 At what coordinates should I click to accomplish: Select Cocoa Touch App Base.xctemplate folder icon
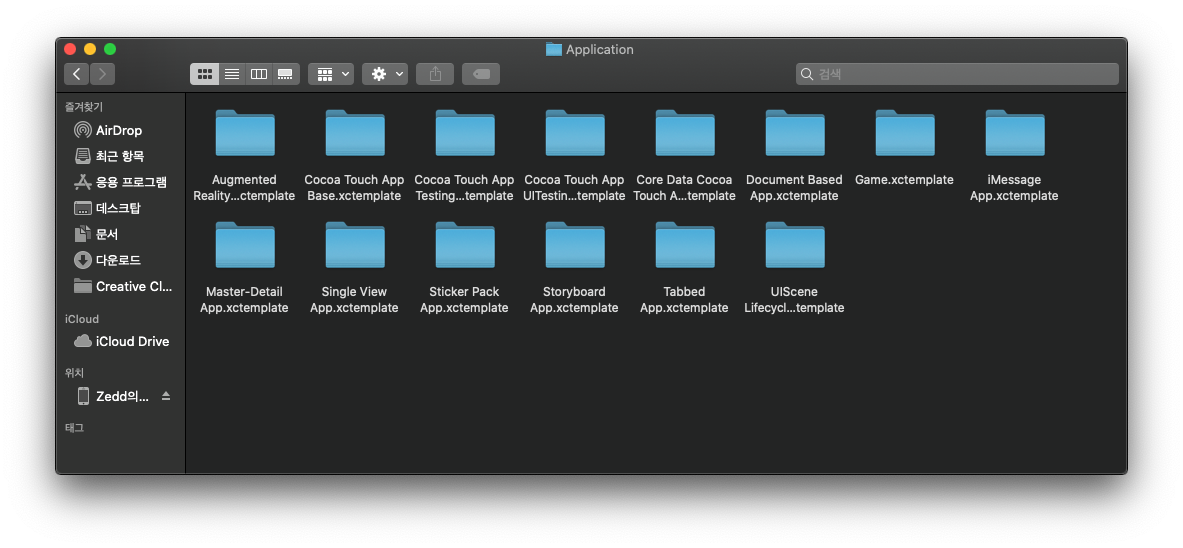355,133
